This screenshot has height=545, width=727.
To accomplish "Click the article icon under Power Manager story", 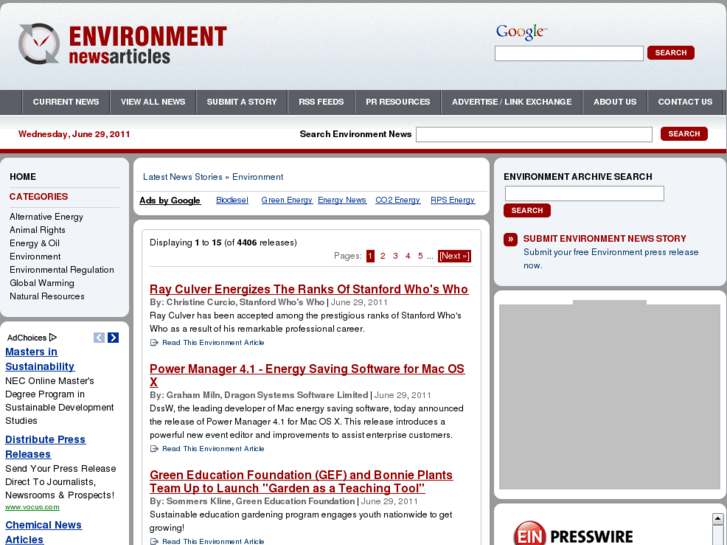I will 154,449.
